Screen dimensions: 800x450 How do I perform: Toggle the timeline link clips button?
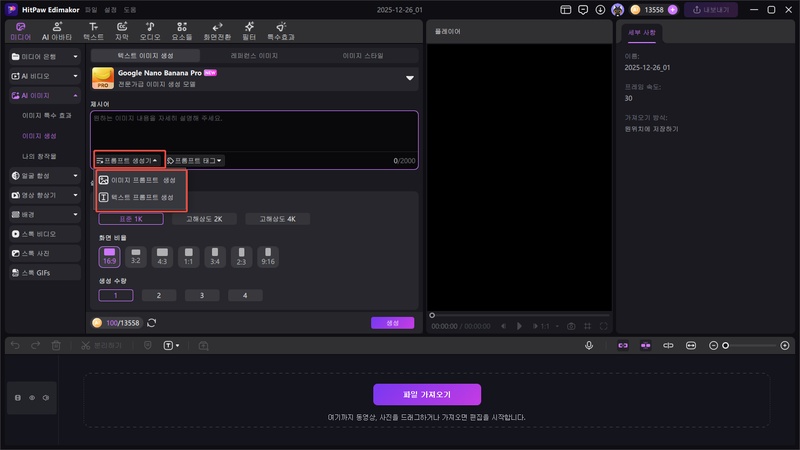click(623, 345)
